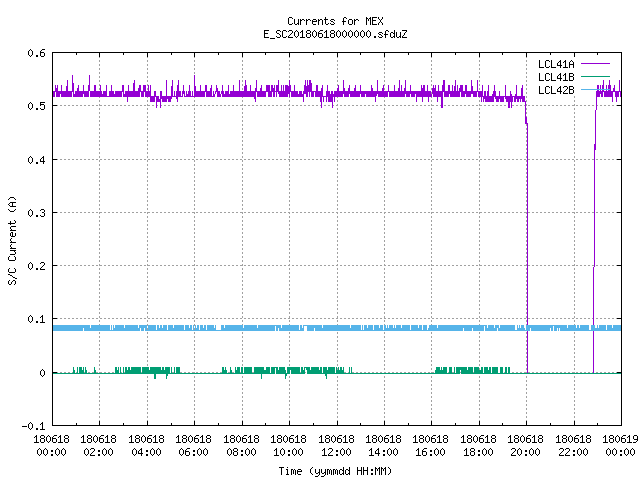Click the x-axis label "Time (yymmdd HH:MM)"
This screenshot has height=480, width=640.
coord(335,471)
